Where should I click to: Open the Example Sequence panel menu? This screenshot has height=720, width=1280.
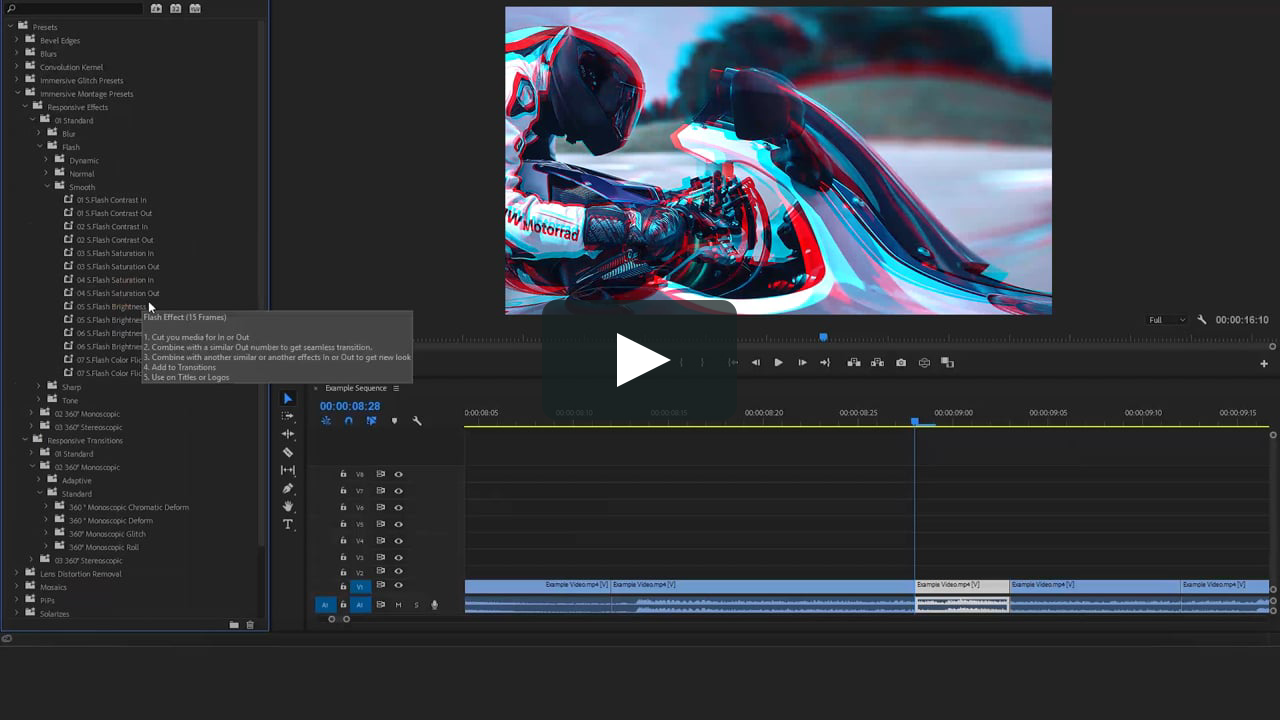[396, 388]
